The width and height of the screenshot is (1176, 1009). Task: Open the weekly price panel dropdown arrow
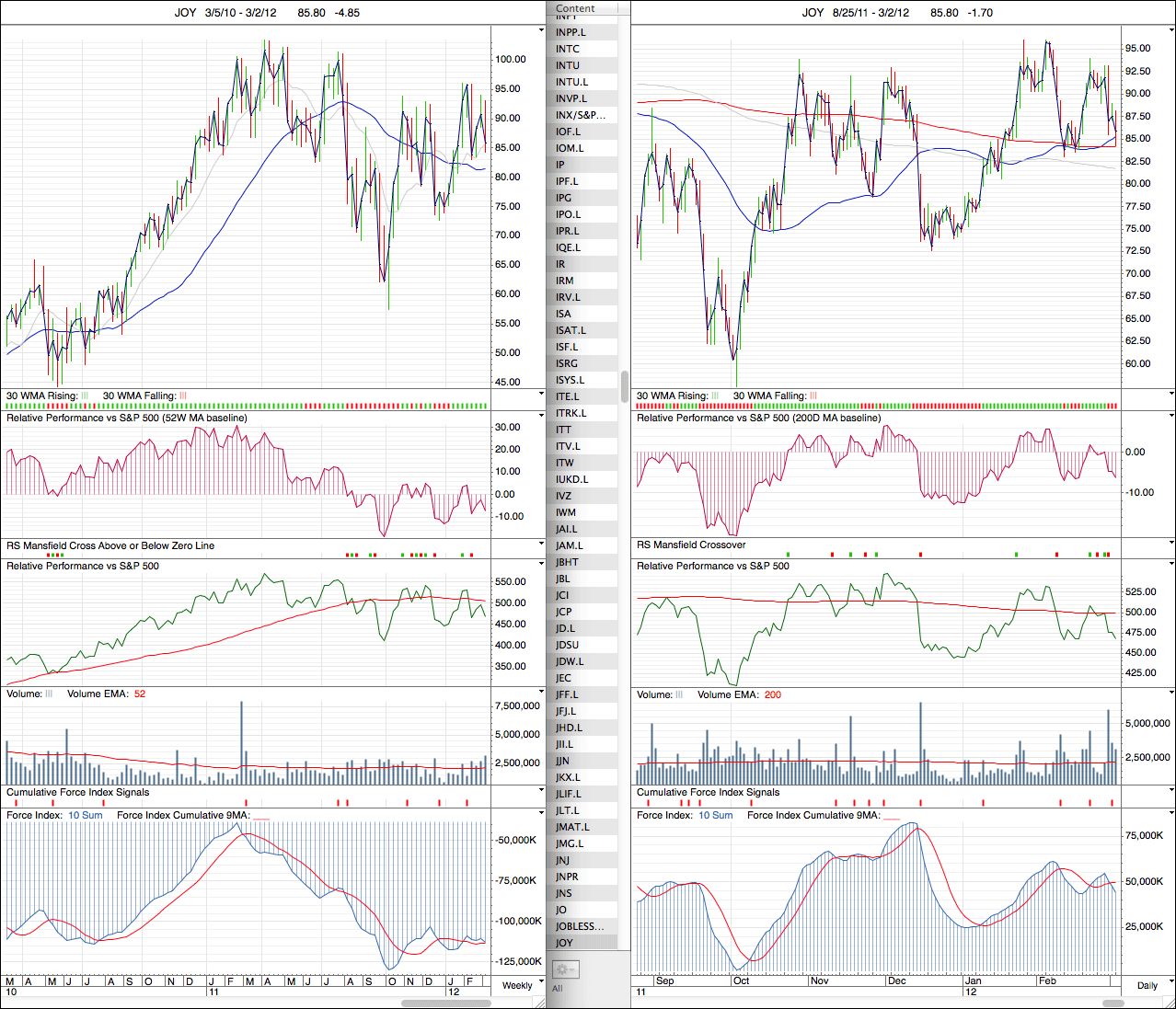coord(541,30)
